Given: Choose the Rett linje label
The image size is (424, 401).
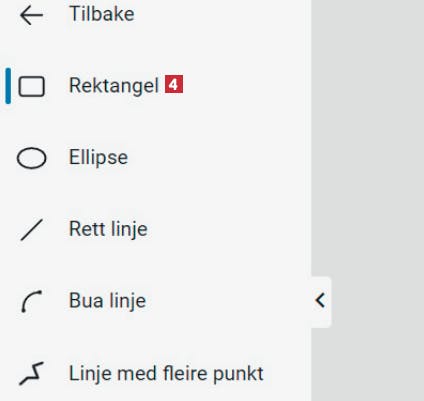Looking at the screenshot, I should tap(108, 229).
